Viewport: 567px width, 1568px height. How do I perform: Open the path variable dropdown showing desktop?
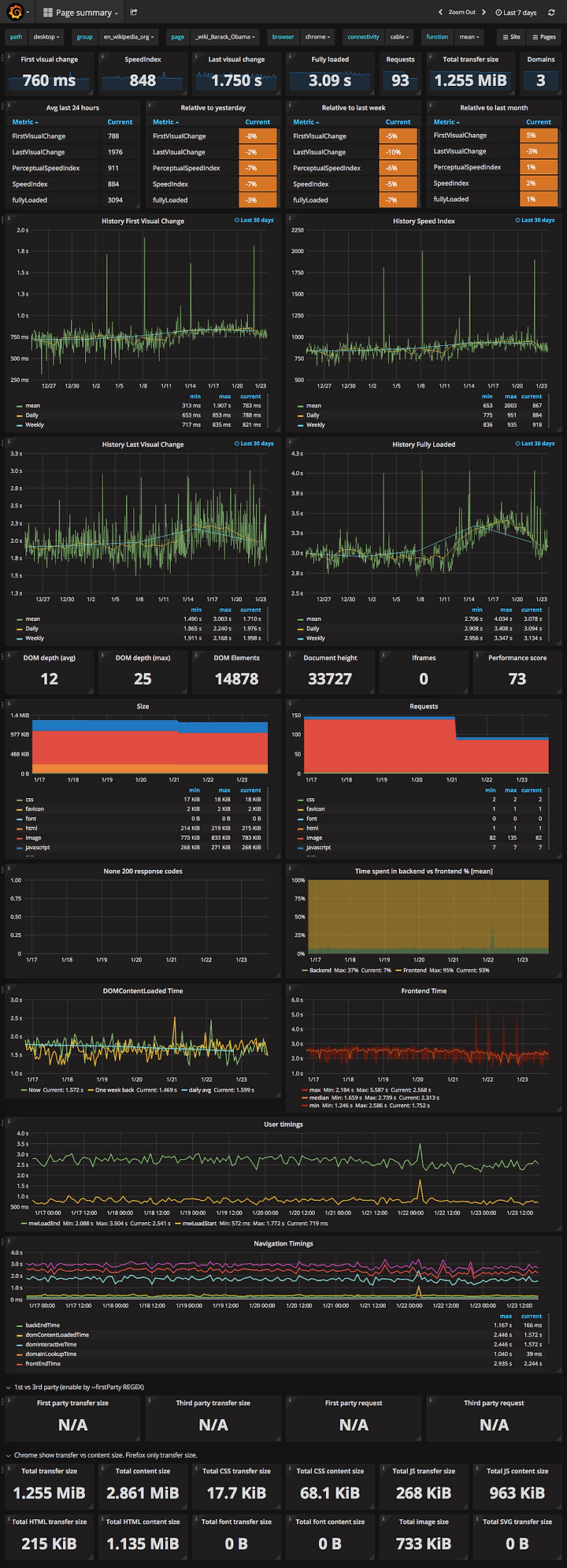[x=46, y=37]
